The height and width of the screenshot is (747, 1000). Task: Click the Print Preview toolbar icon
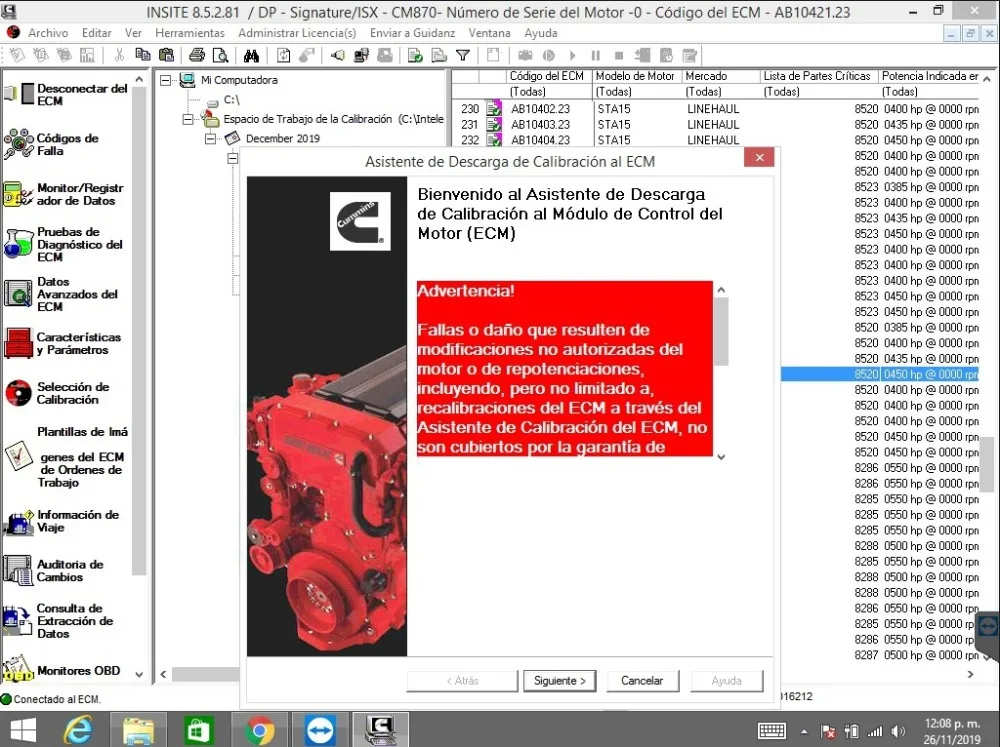(x=221, y=55)
